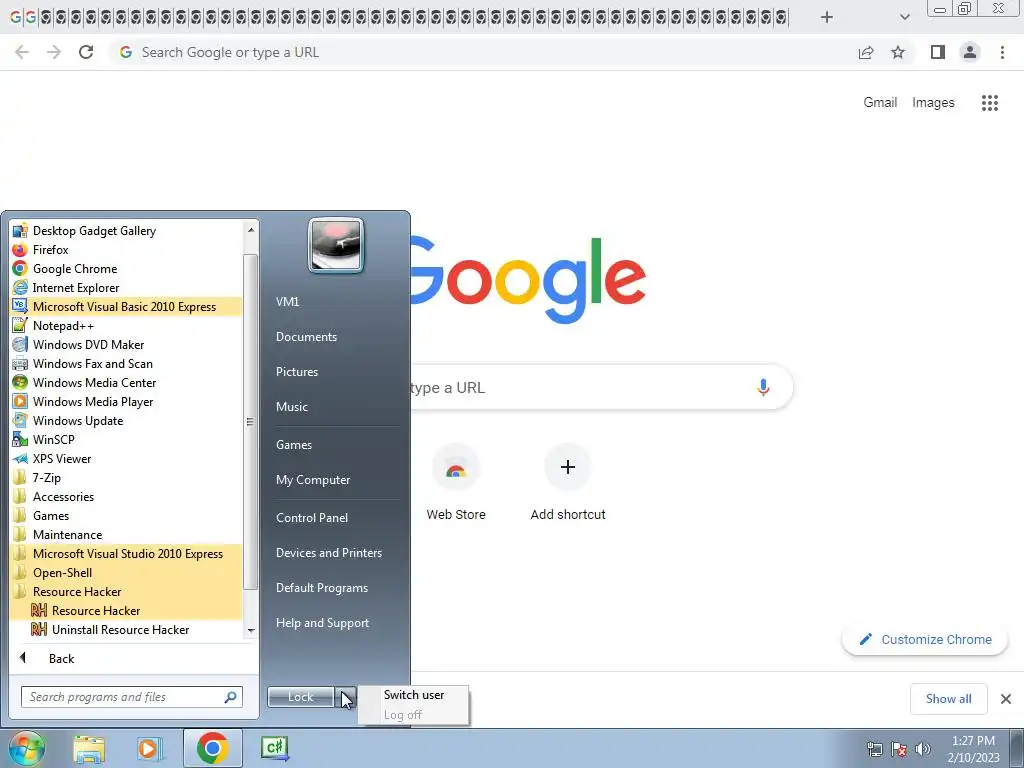
Task: Open the Chrome profile avatar
Action: [x=970, y=52]
